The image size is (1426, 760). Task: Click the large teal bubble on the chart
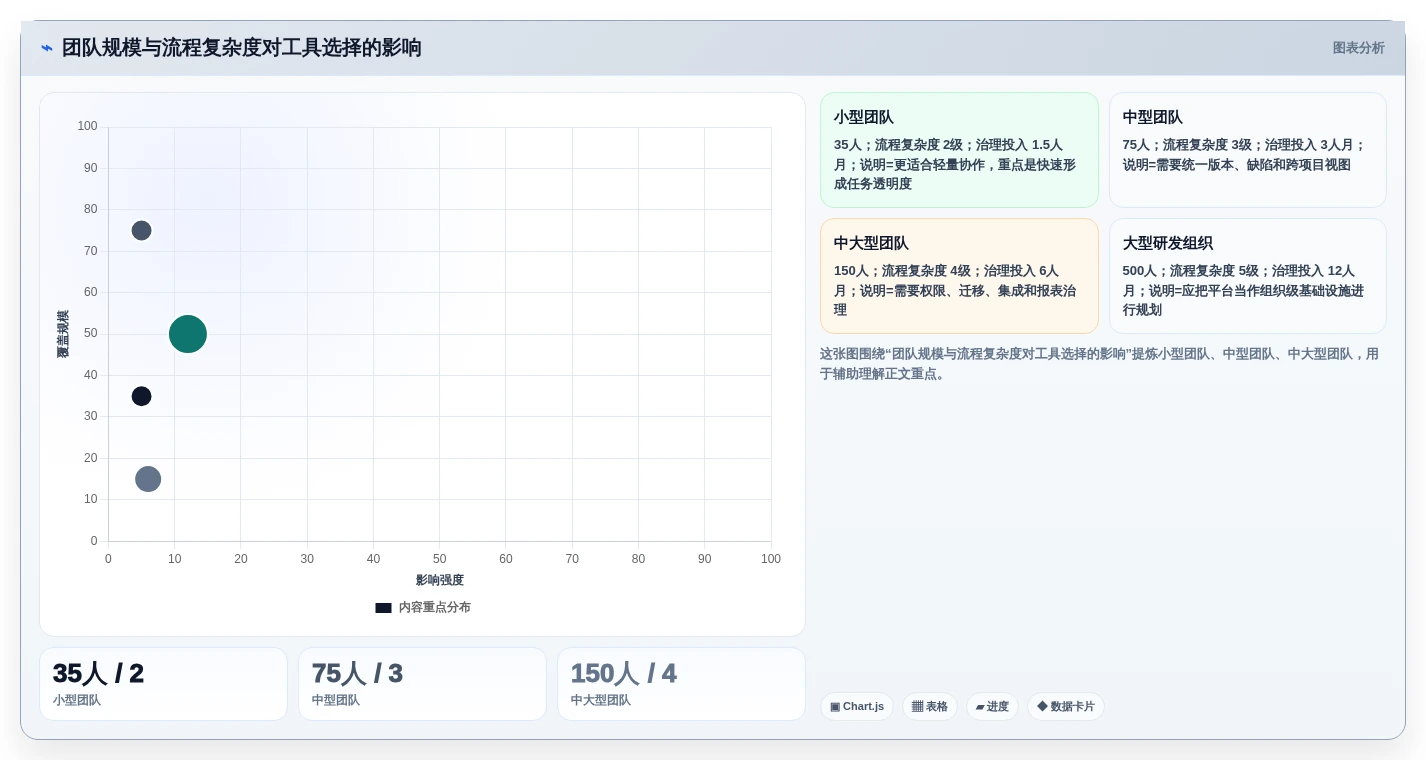(188, 334)
